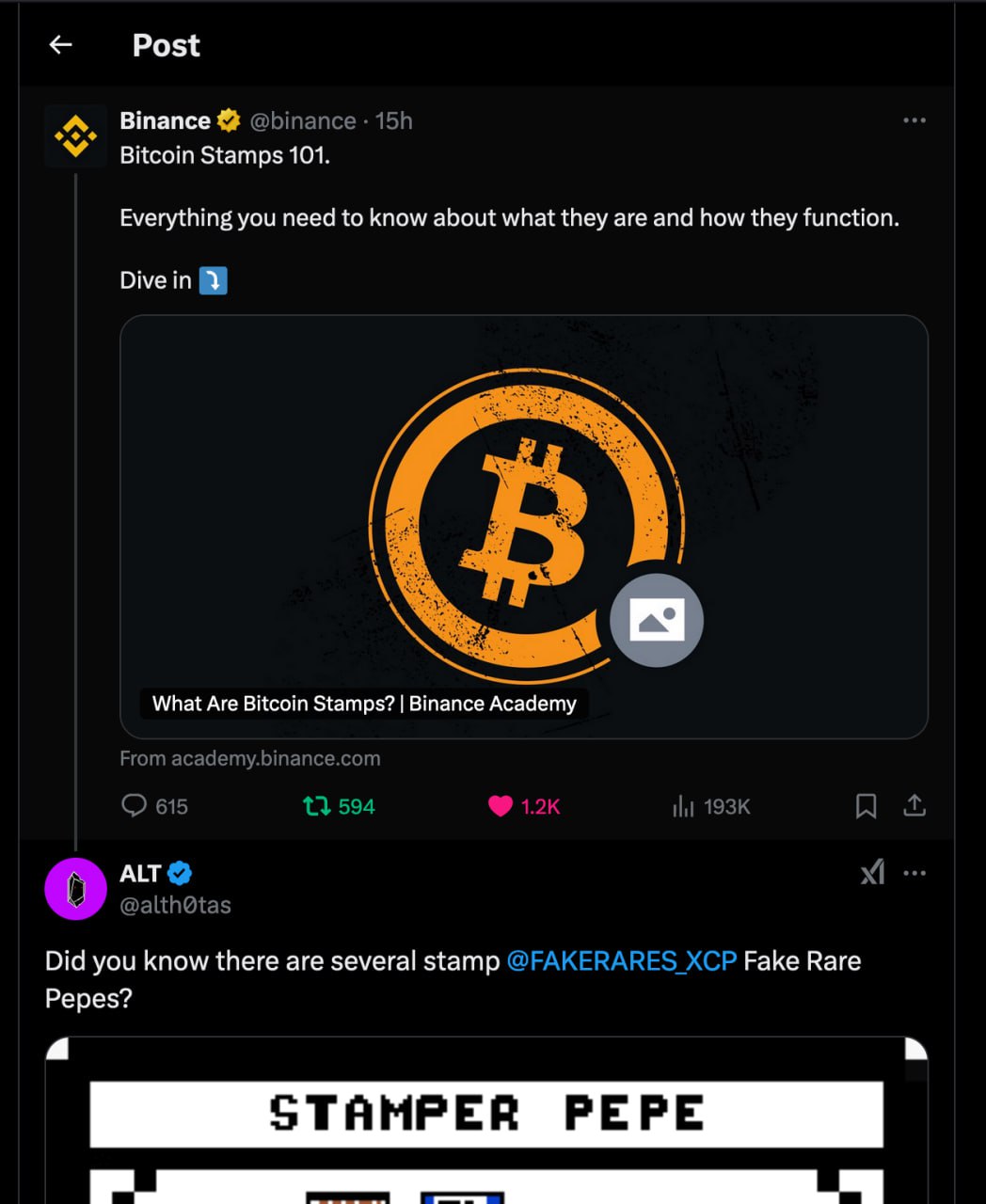Click the image placeholder icon on card

pyautogui.click(x=657, y=620)
